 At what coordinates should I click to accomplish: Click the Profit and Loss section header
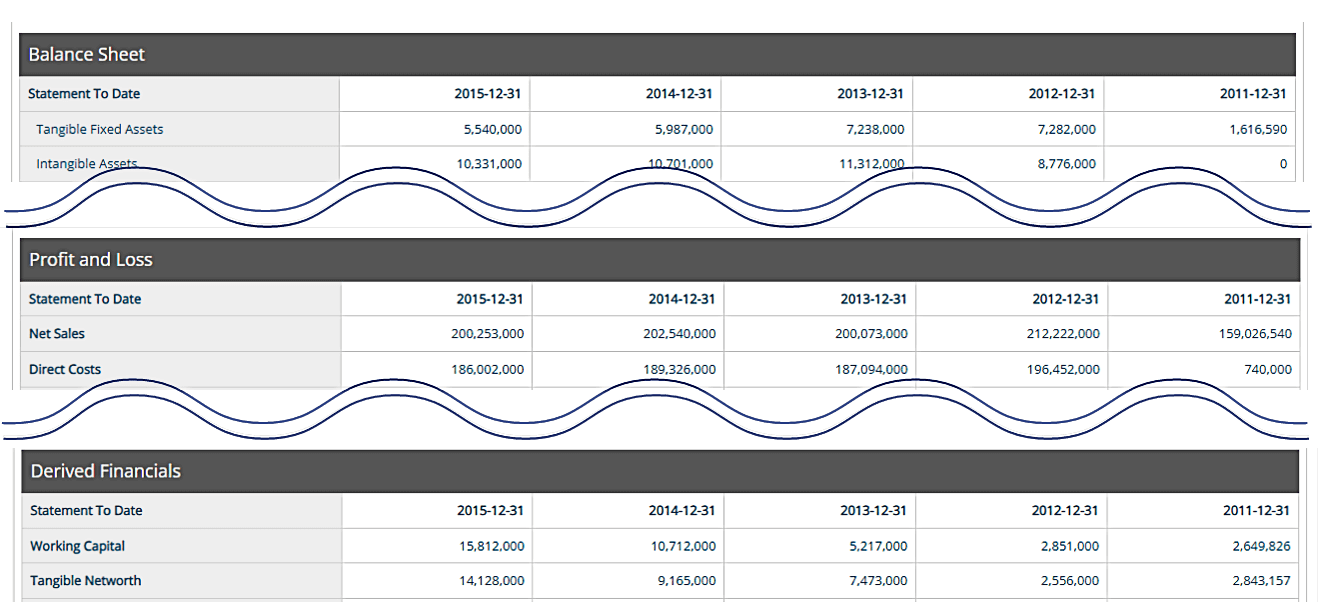click(659, 260)
